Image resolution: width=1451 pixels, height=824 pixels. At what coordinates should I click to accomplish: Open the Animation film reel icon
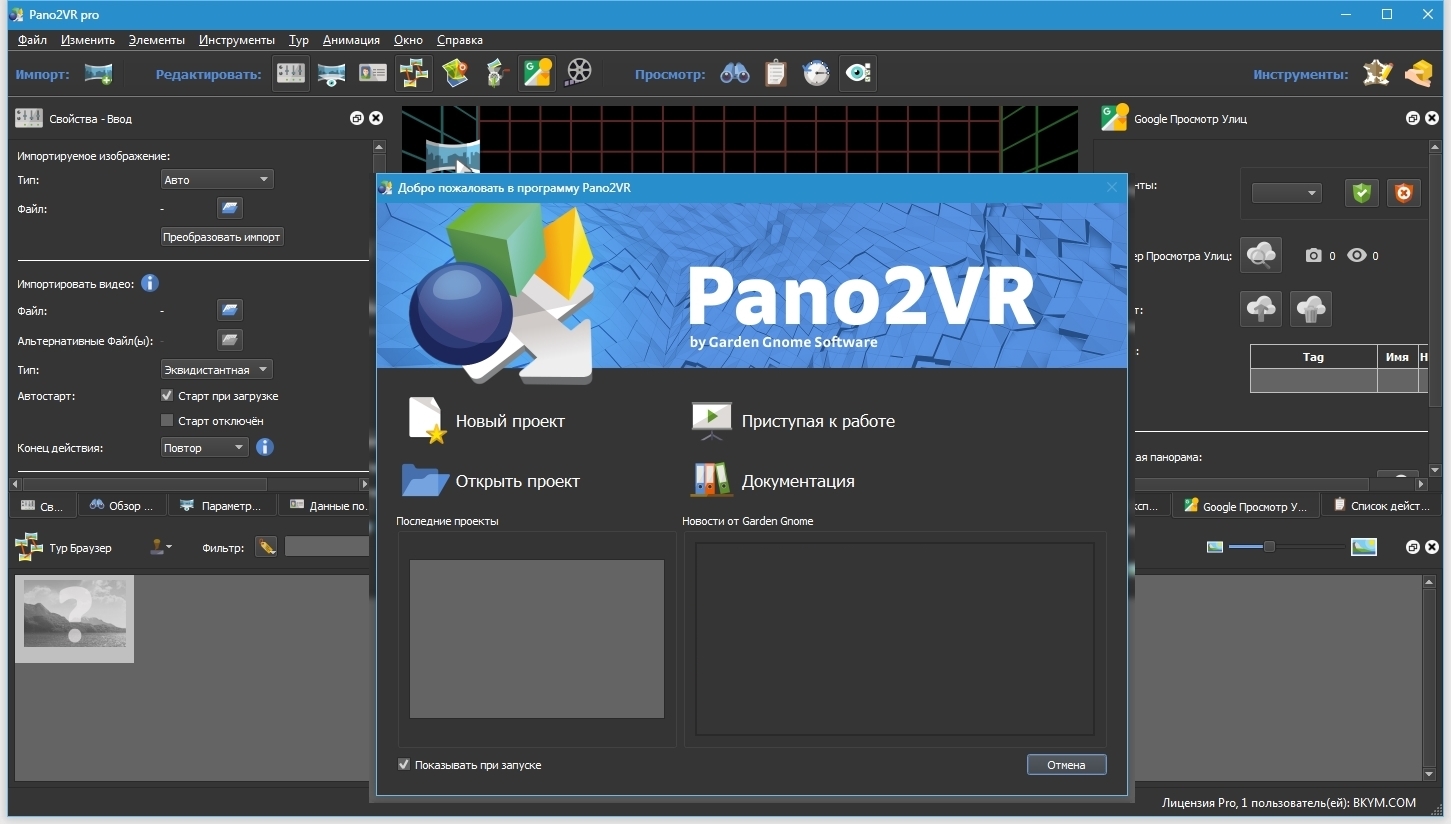tap(579, 73)
